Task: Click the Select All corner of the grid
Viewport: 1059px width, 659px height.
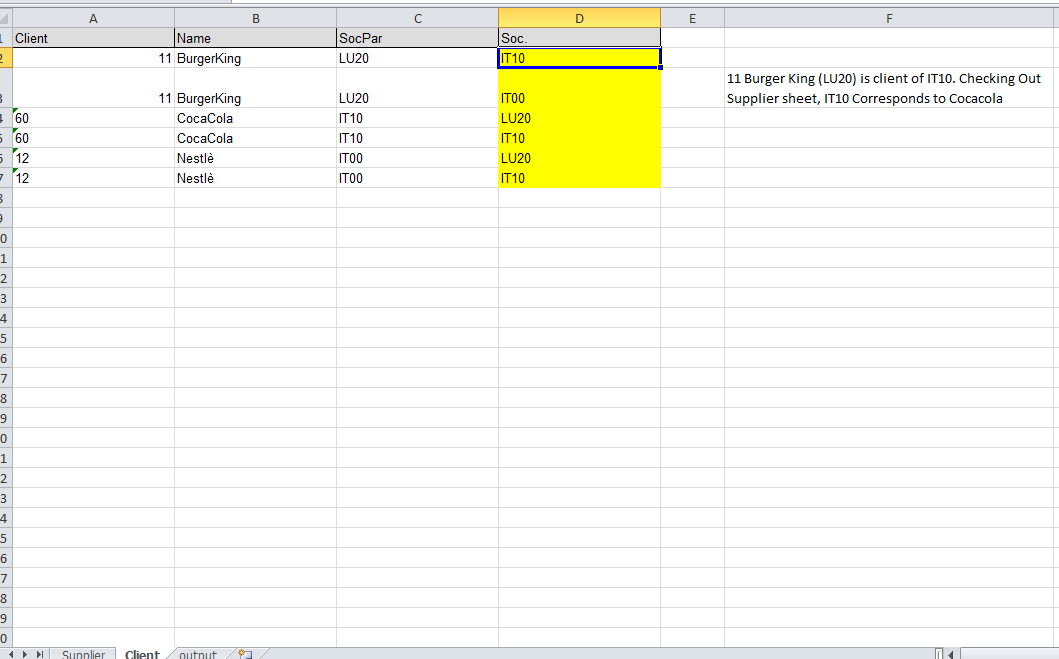Action: tap(5, 18)
